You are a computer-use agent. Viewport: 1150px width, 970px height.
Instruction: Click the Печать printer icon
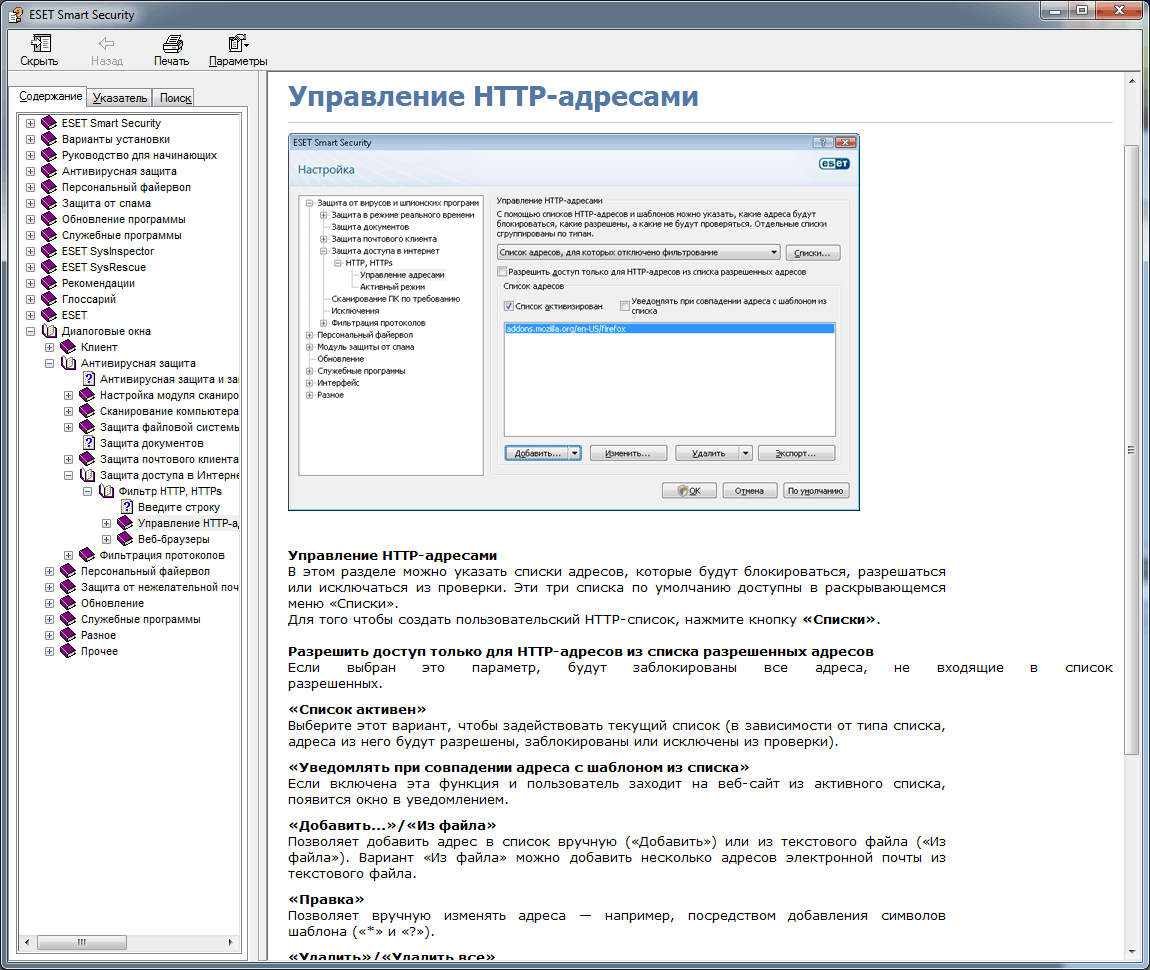pyautogui.click(x=172, y=44)
